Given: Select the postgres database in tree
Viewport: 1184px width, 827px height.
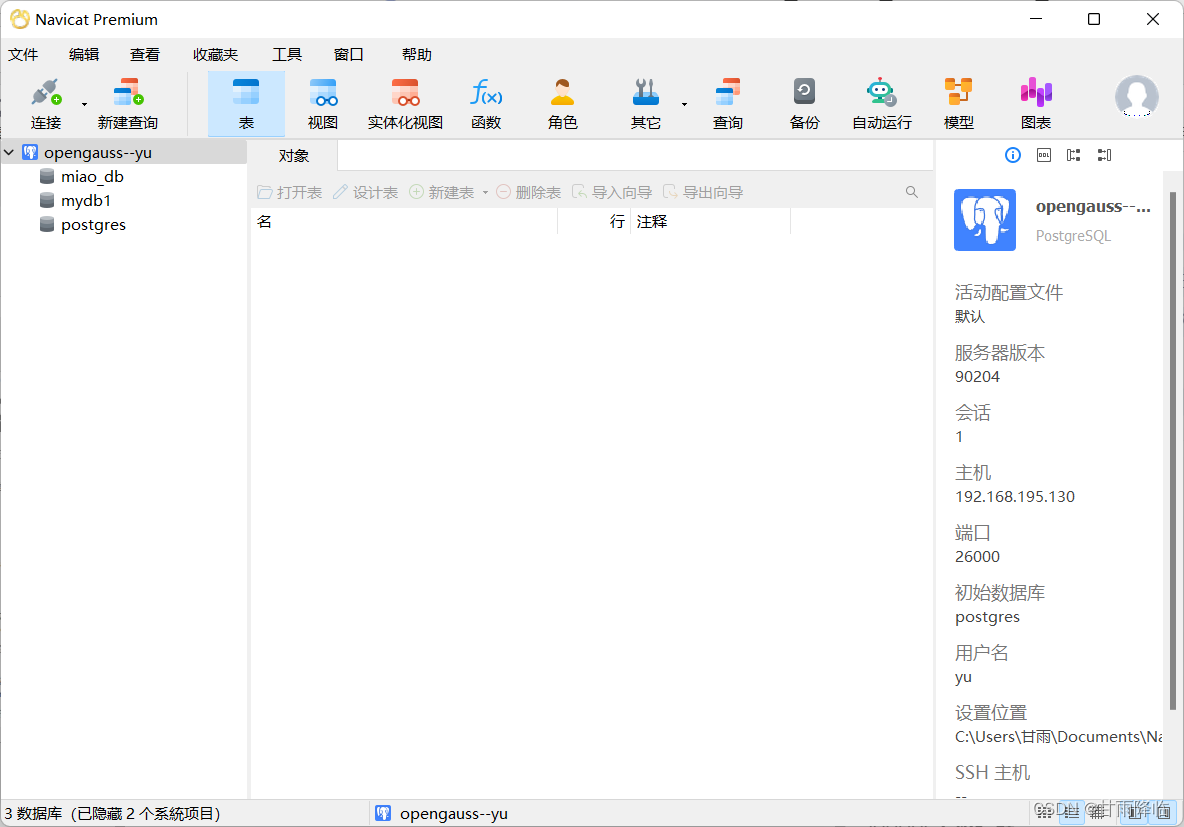Looking at the screenshot, I should pyautogui.click(x=93, y=225).
